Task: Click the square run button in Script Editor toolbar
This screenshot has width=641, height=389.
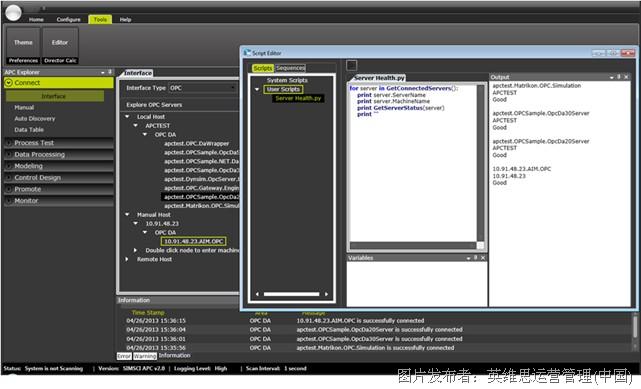Action: click(x=352, y=65)
